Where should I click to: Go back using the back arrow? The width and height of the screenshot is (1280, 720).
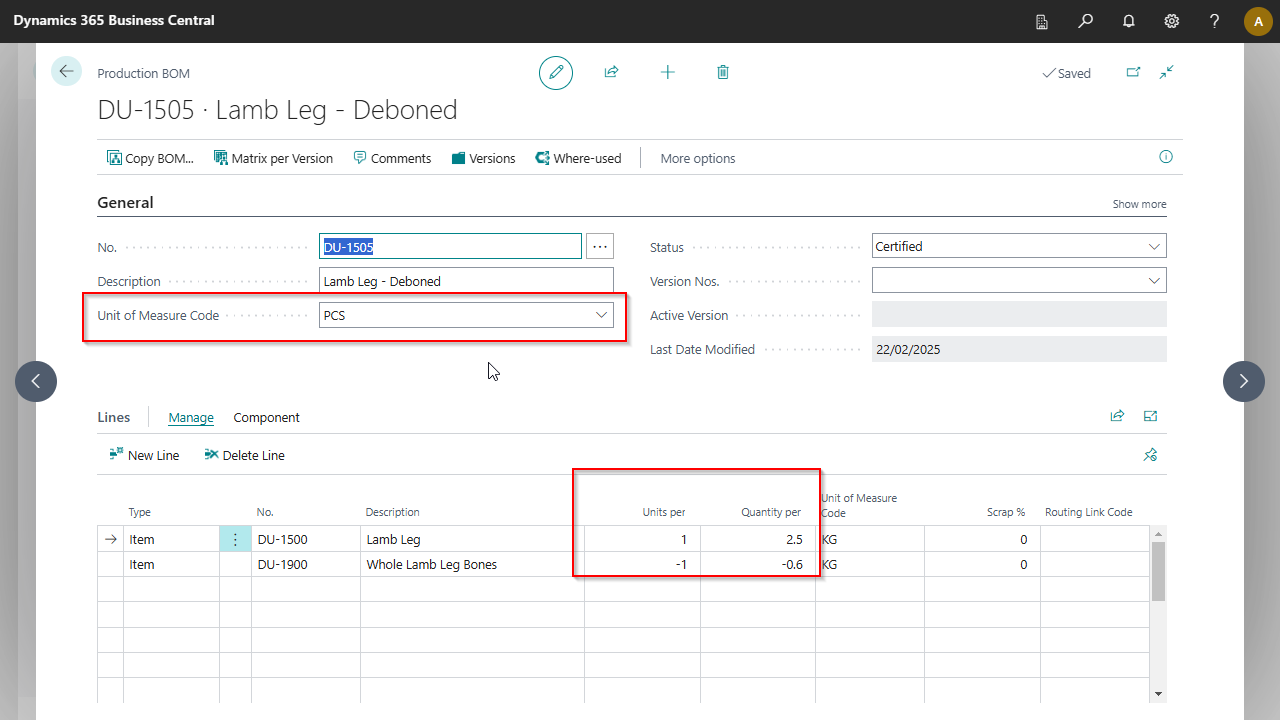[x=66, y=71]
